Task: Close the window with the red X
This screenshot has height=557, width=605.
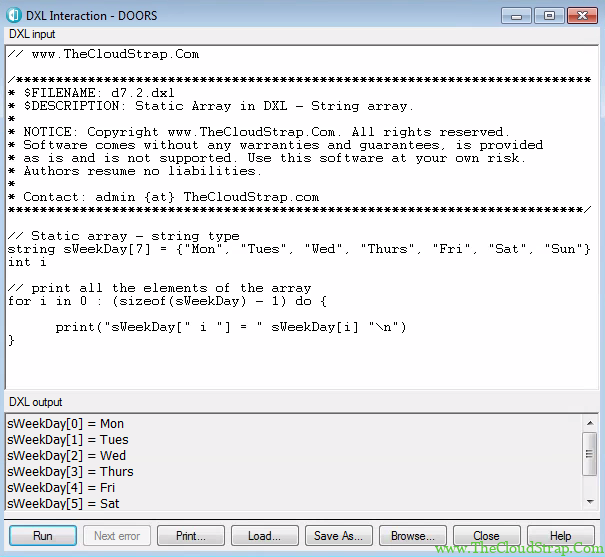Action: (x=582, y=16)
